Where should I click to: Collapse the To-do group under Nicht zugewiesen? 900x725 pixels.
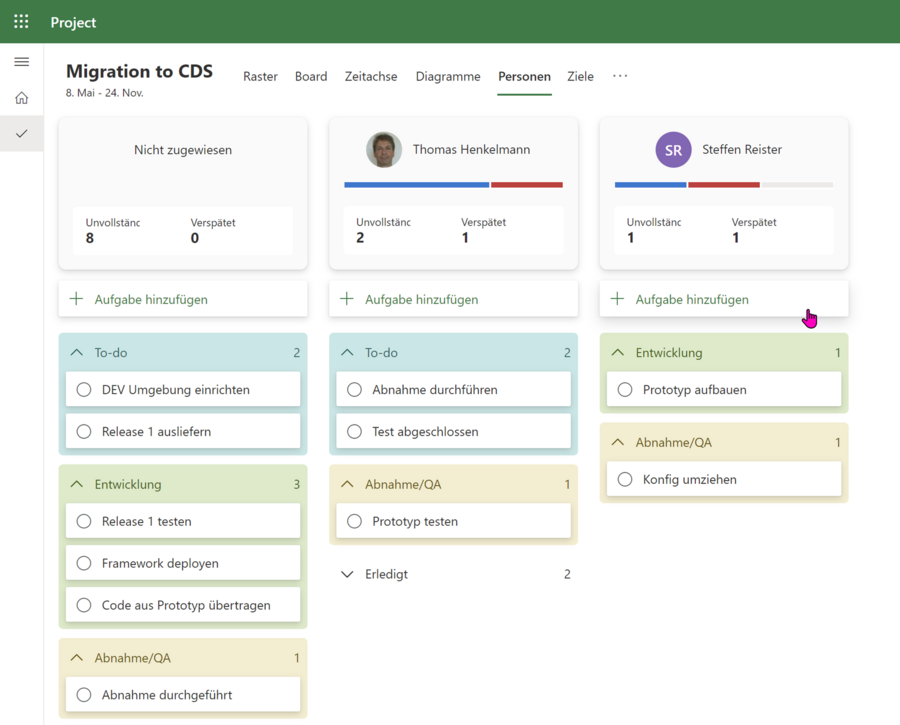click(78, 352)
